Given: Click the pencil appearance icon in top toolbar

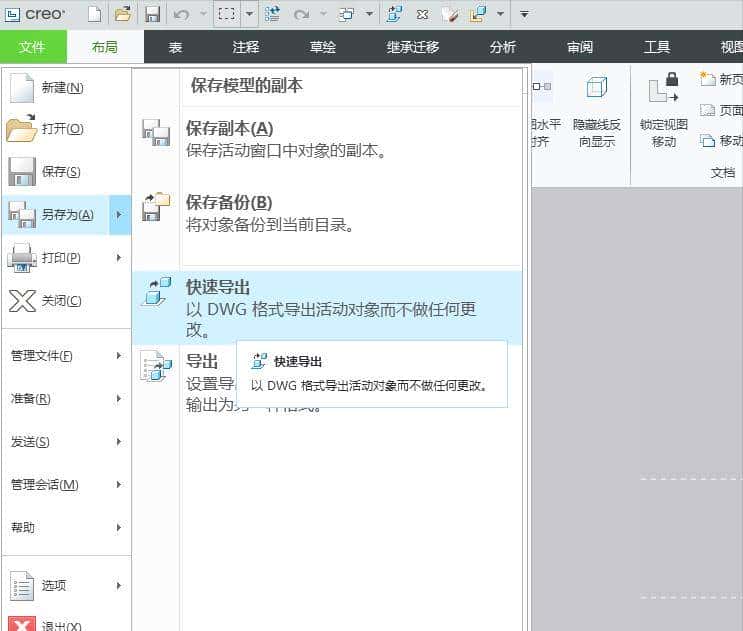Looking at the screenshot, I should 450,15.
